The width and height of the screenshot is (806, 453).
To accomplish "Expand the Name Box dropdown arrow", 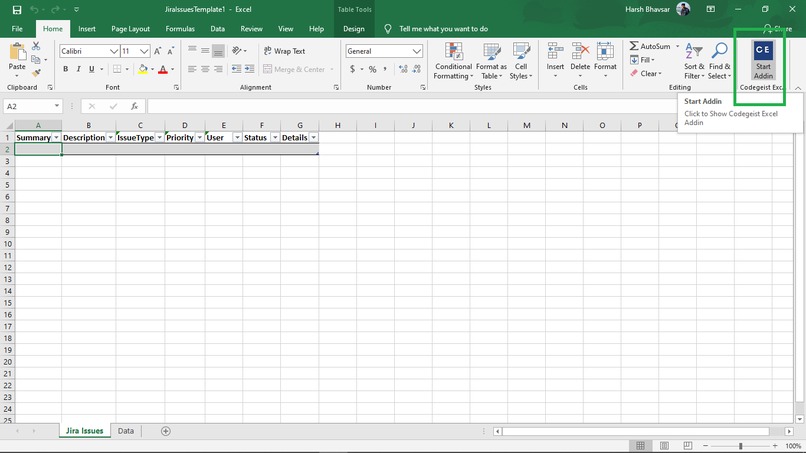I will pos(57,106).
